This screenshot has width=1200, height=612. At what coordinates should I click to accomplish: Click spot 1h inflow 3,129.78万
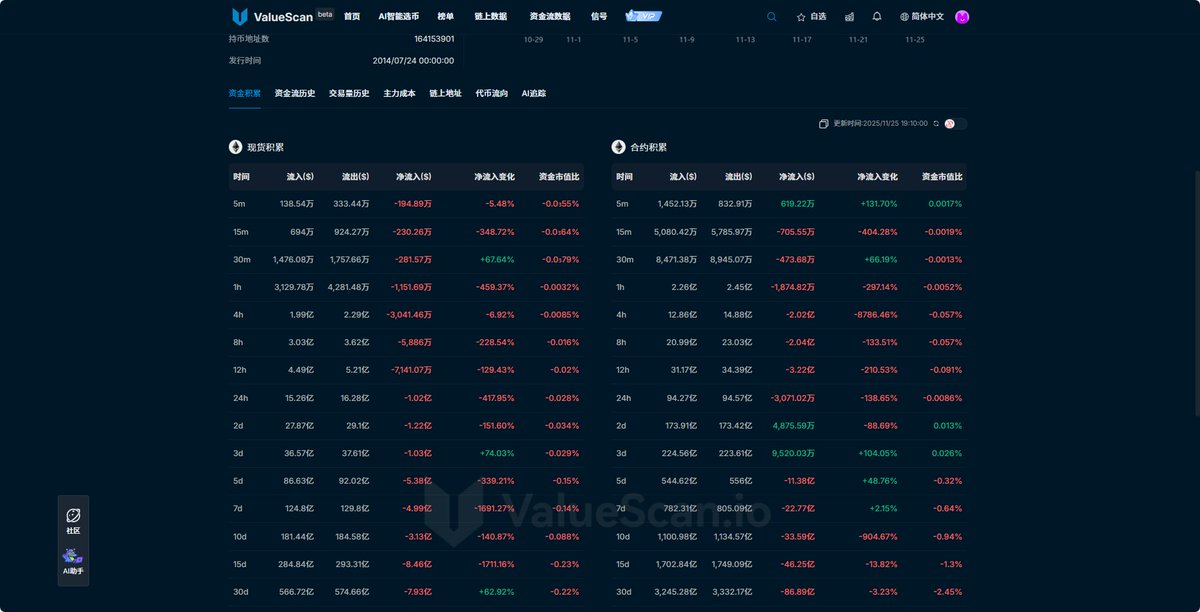293,288
